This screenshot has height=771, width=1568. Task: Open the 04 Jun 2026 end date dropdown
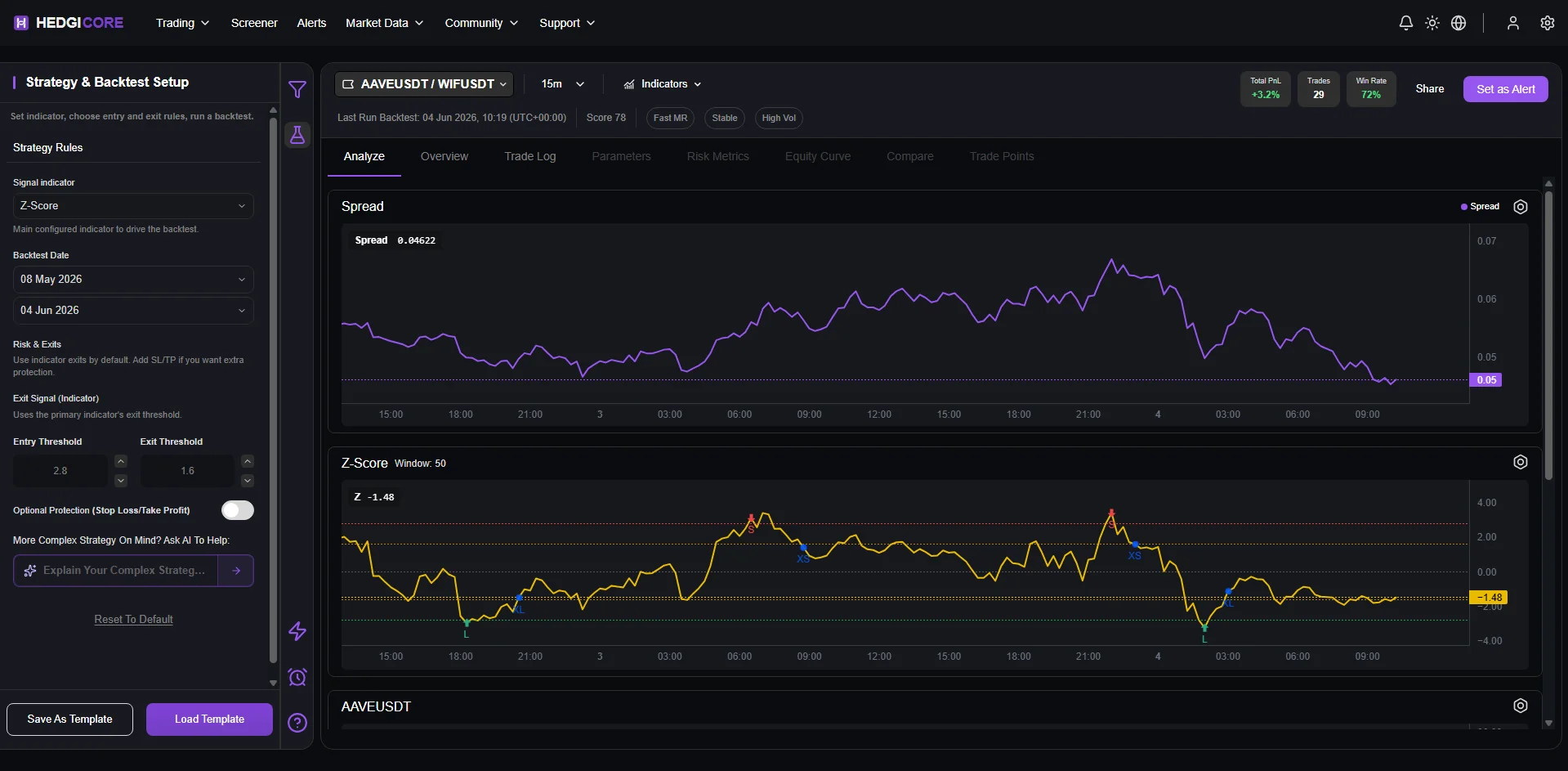coord(133,311)
